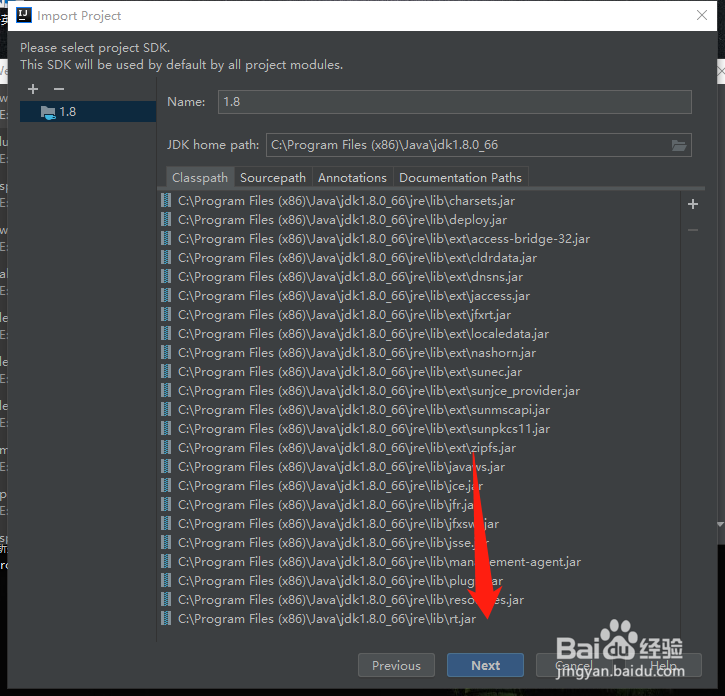The height and width of the screenshot is (696, 725).
Task: Click the jar icon beside charsets.jar
Action: [166, 201]
